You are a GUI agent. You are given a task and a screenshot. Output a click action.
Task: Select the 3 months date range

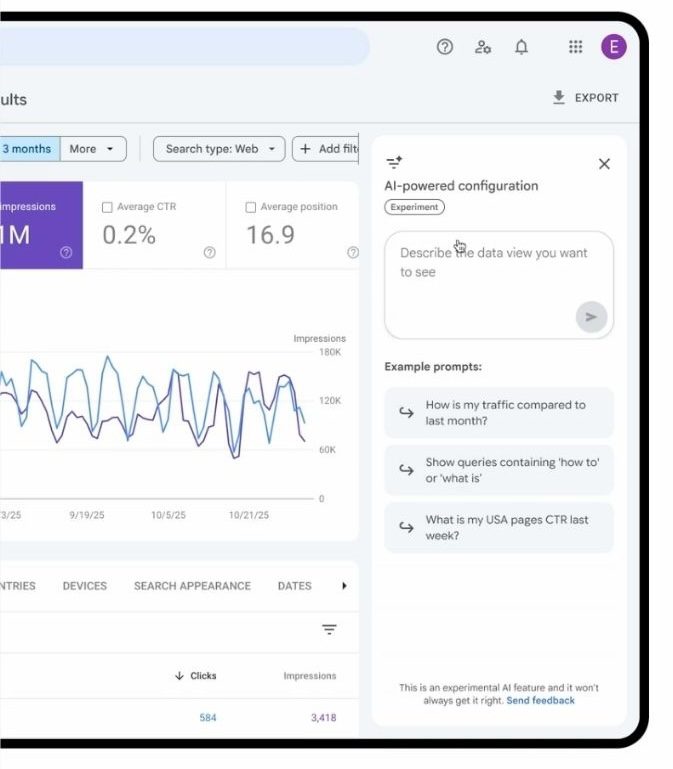click(x=27, y=149)
